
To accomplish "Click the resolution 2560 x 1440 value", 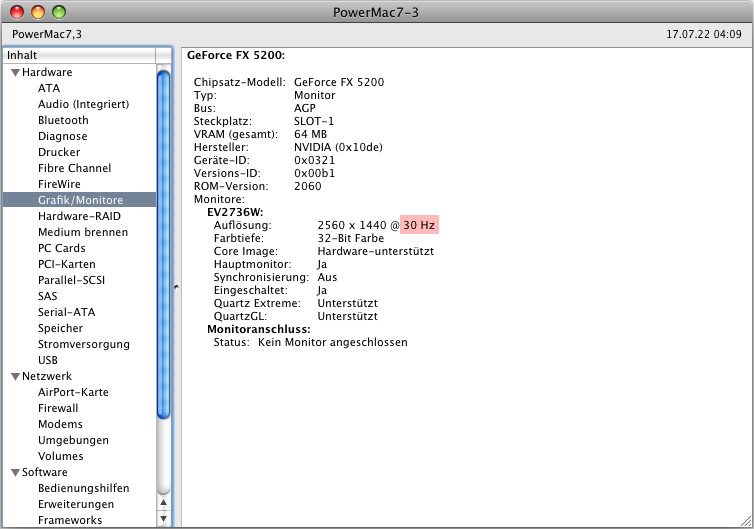I will pos(352,225).
